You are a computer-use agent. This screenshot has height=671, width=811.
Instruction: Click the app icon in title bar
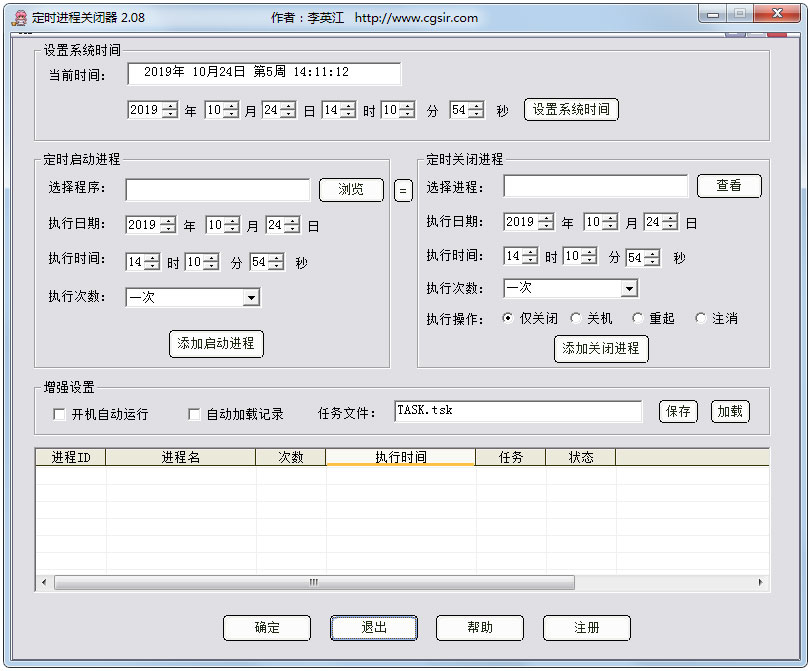tap(20, 18)
